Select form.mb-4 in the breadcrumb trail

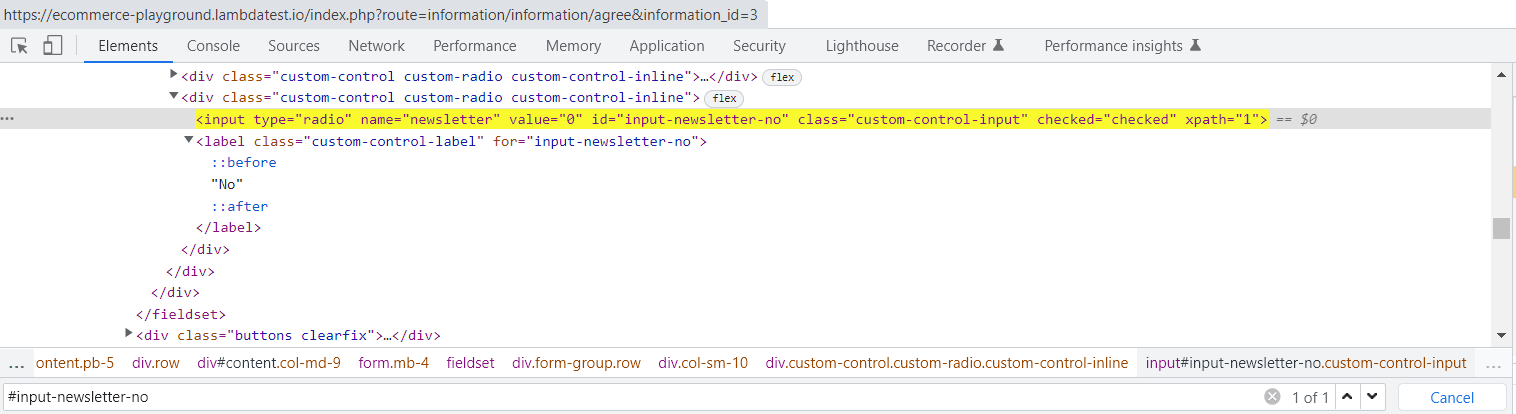(393, 363)
